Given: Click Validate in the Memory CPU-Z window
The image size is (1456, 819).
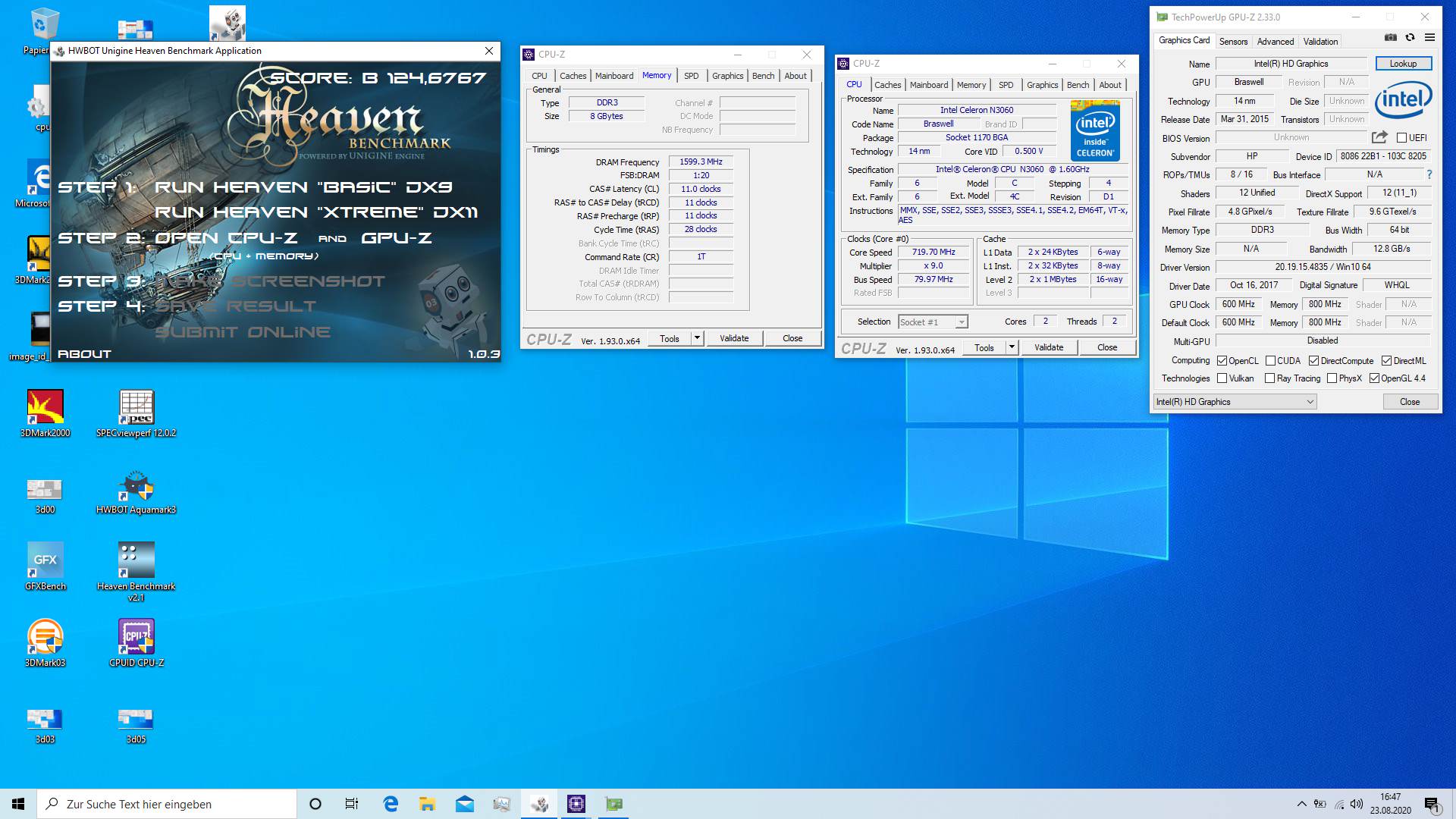Looking at the screenshot, I should [x=734, y=338].
